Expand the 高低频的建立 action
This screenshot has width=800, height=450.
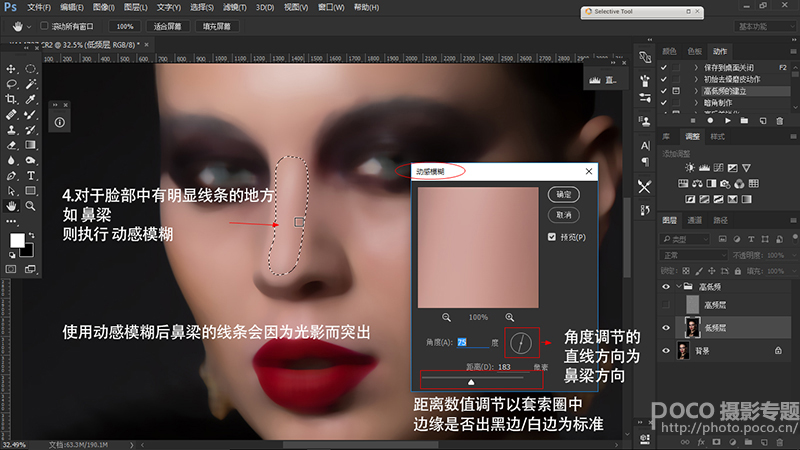[x=696, y=90]
